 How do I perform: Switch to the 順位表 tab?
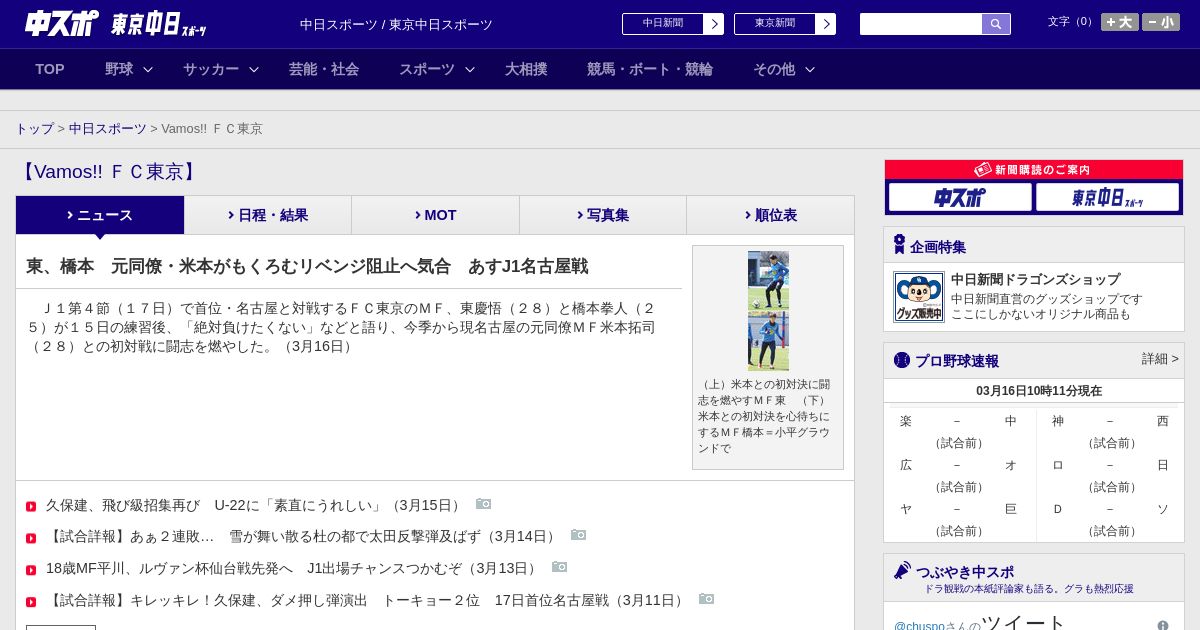pyautogui.click(x=770, y=215)
